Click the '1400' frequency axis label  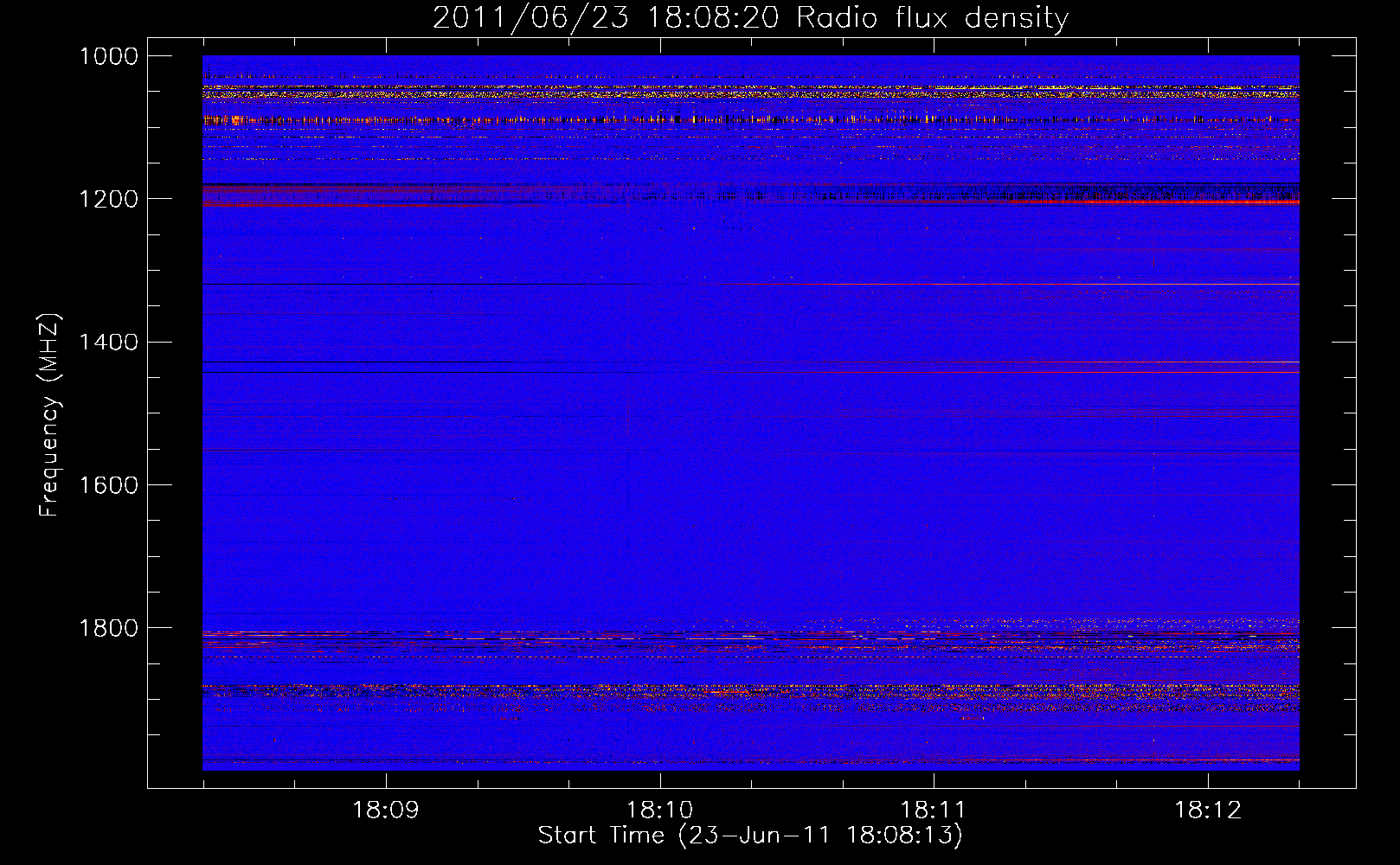pyautogui.click(x=108, y=343)
